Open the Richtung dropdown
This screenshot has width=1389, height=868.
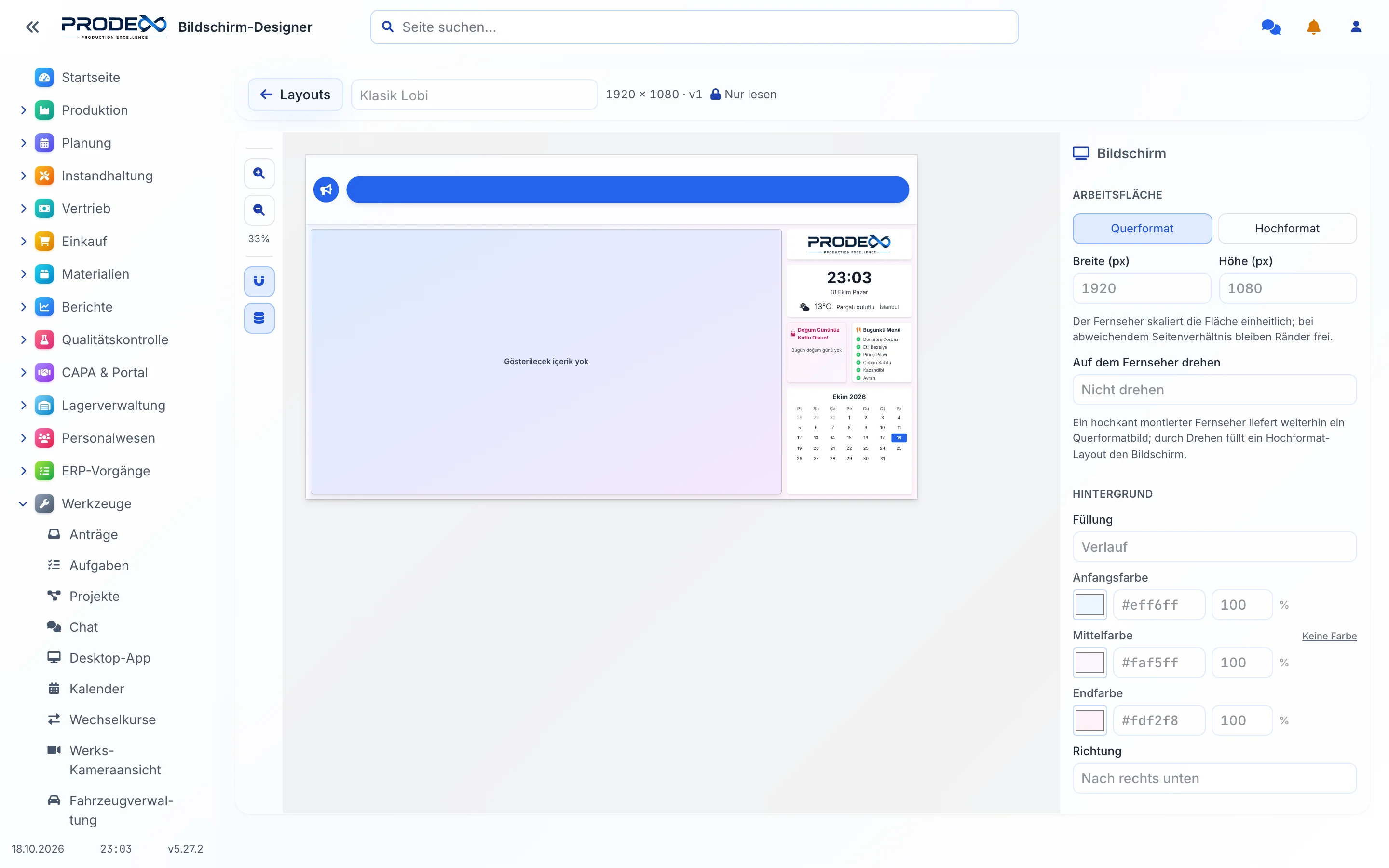(x=1214, y=778)
